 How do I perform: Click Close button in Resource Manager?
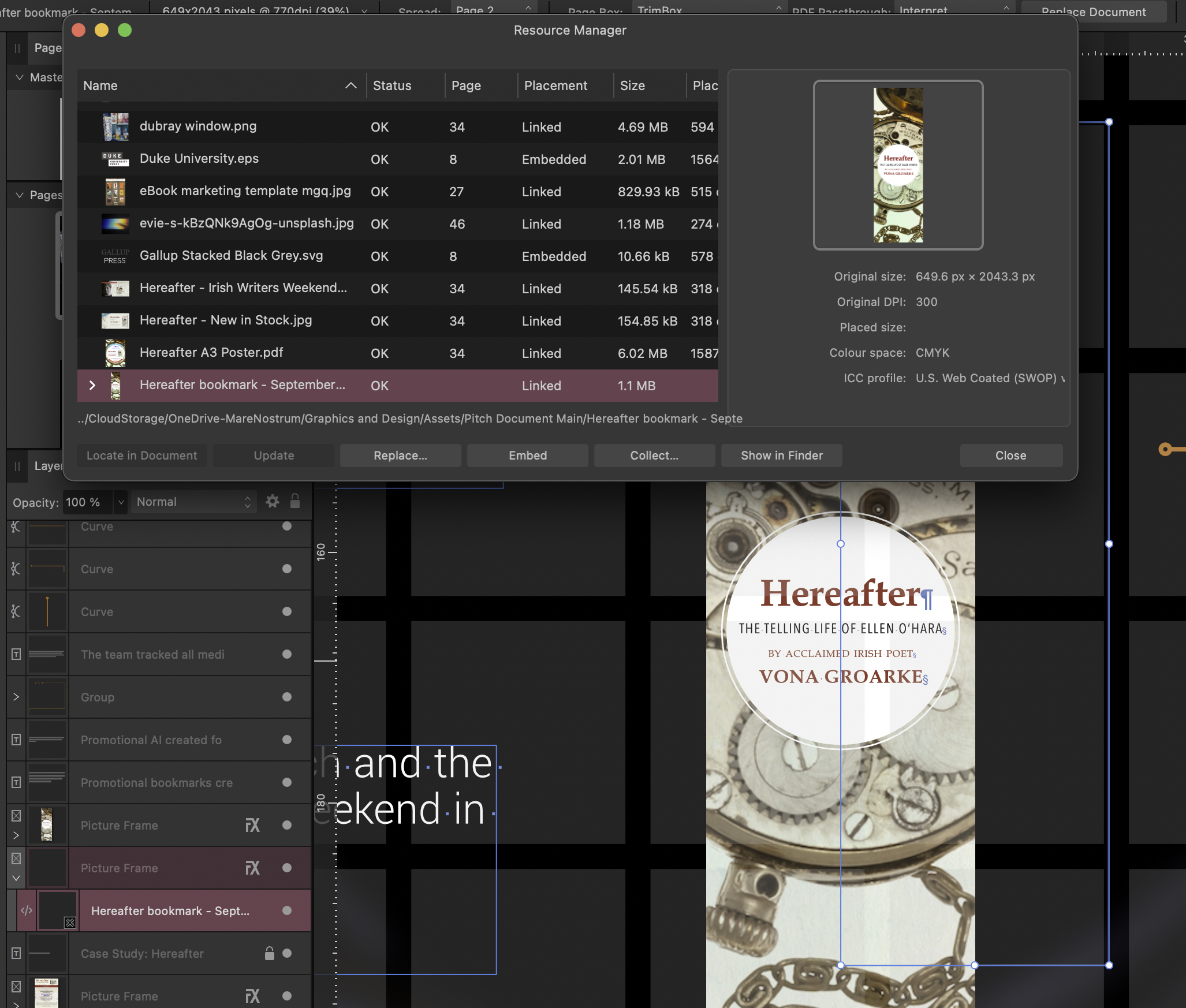click(1011, 456)
